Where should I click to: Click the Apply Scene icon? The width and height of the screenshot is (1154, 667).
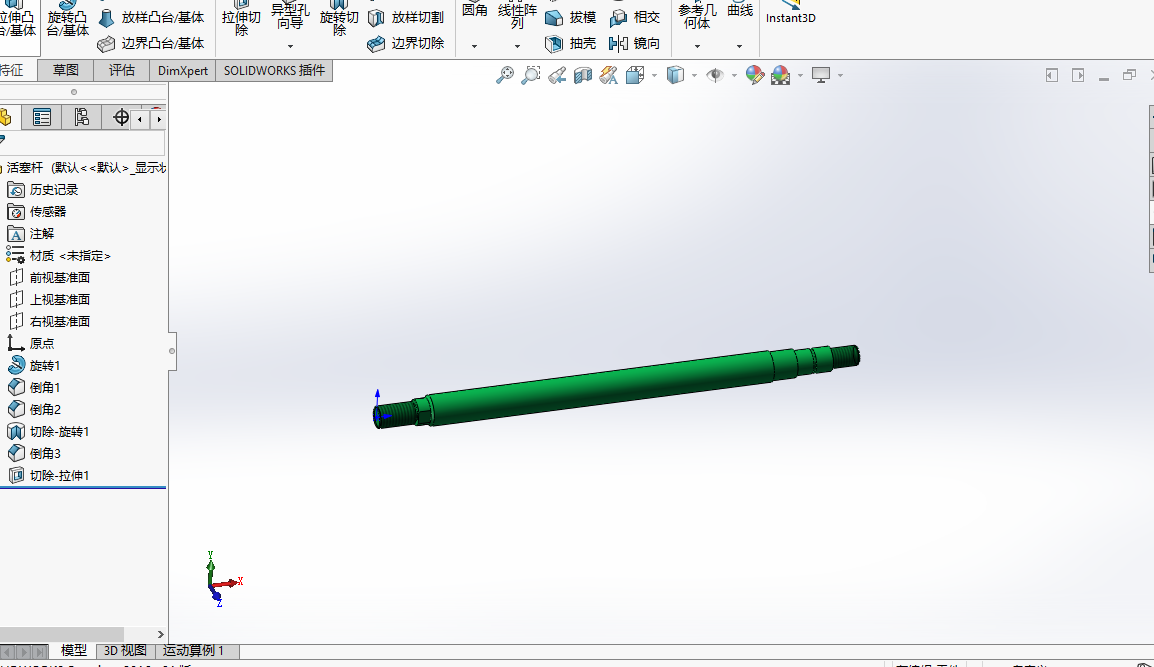pos(780,75)
